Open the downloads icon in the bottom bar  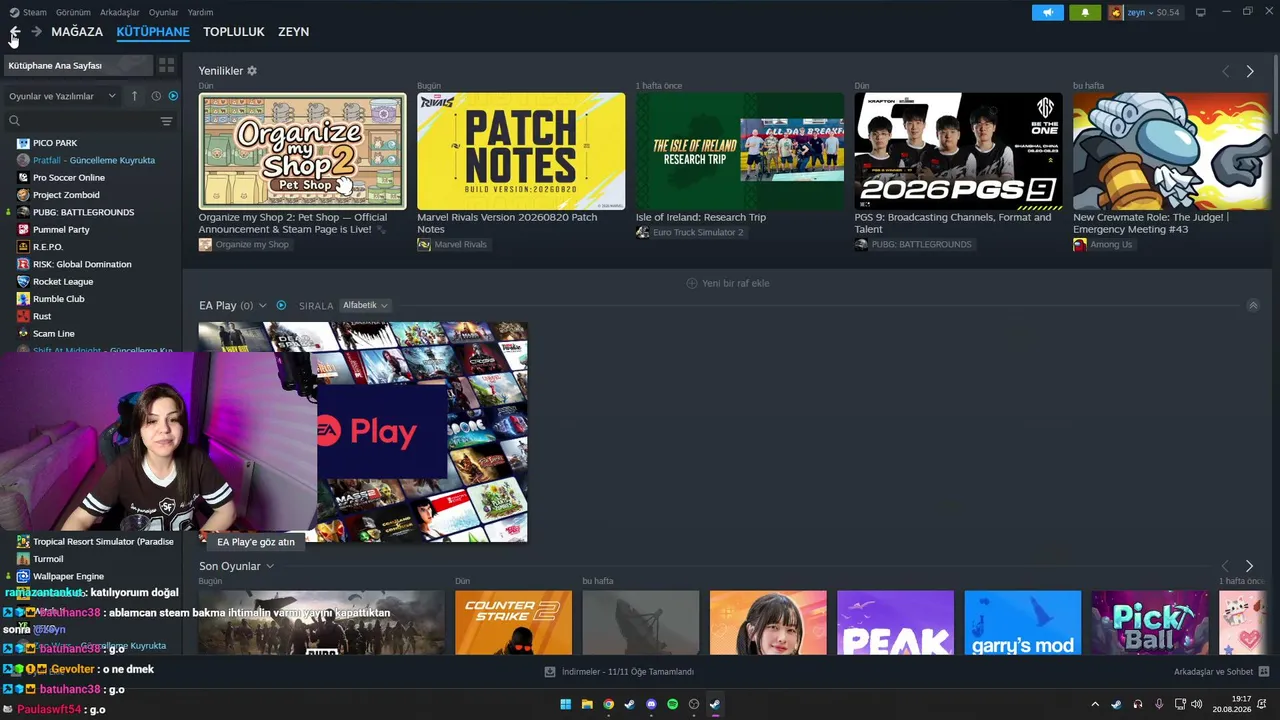click(550, 671)
